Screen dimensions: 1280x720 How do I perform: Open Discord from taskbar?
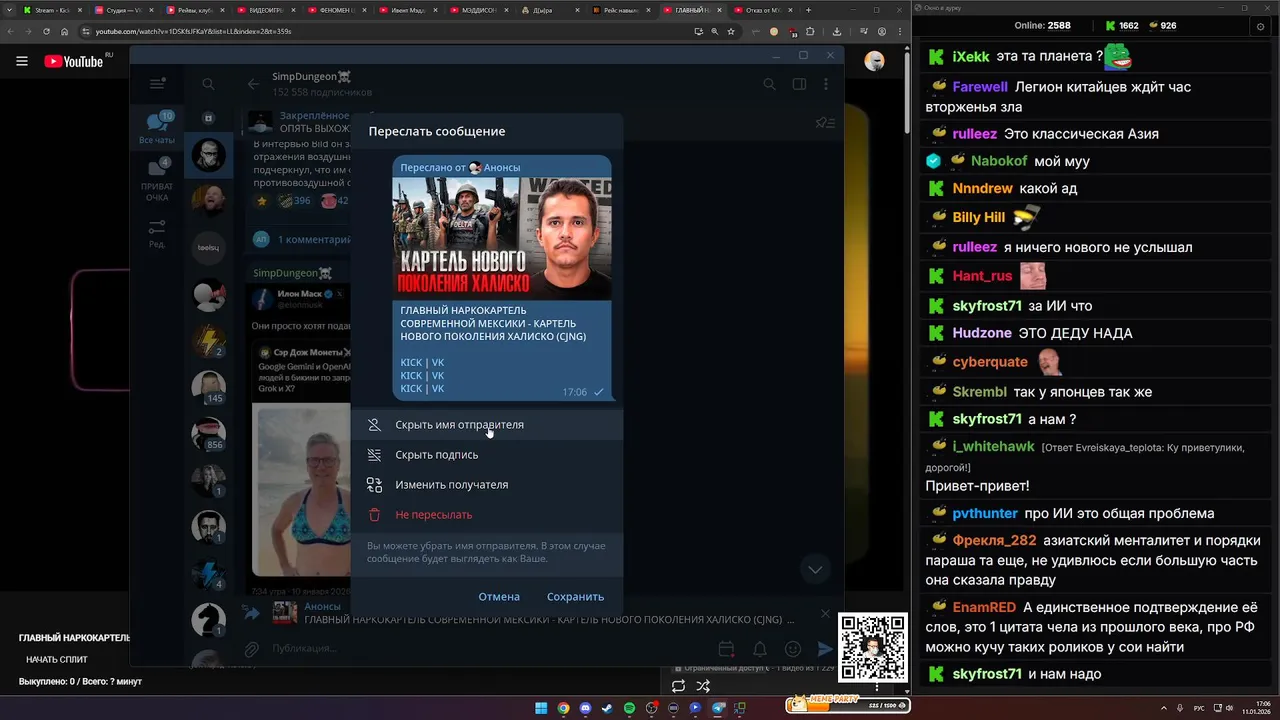click(x=585, y=708)
